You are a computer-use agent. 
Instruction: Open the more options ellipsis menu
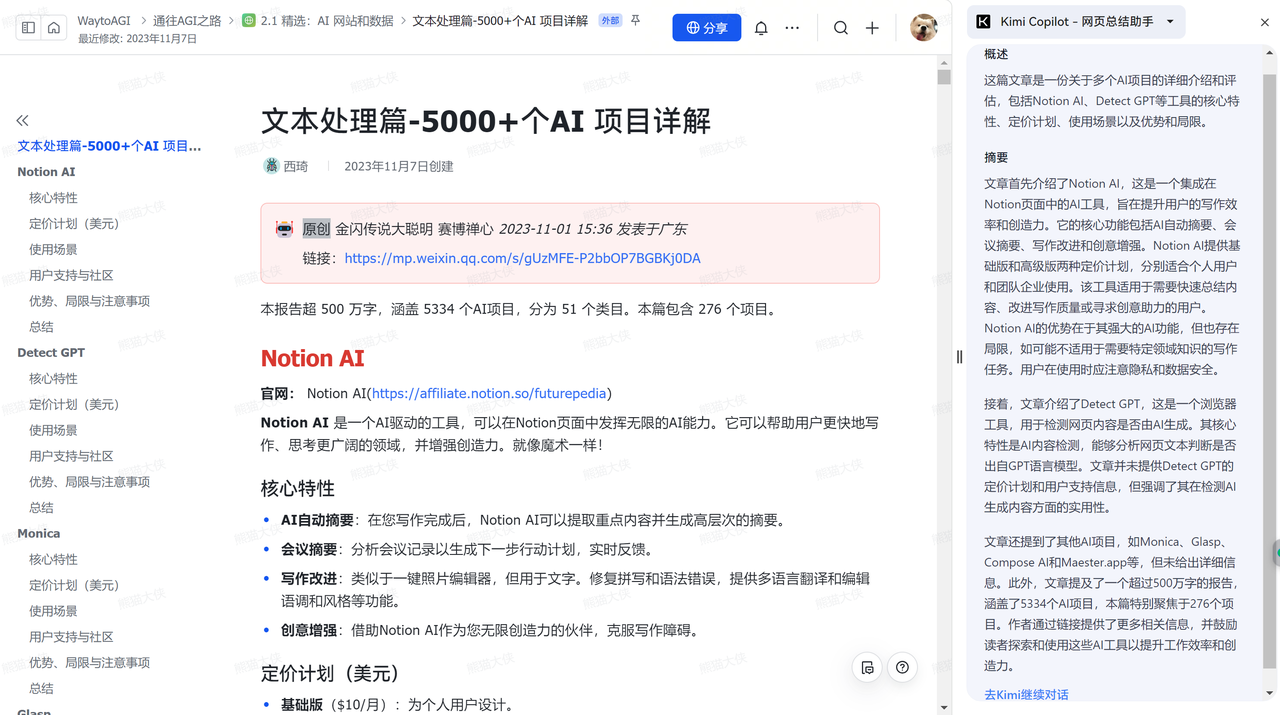792,28
